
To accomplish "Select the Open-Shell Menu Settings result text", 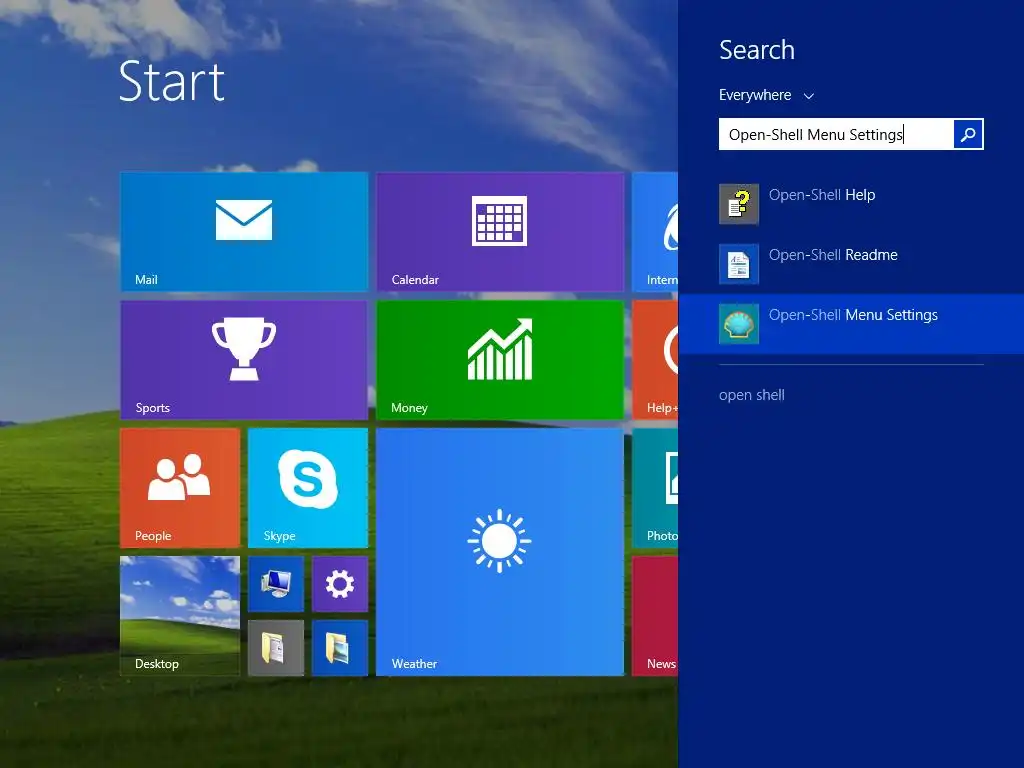I will coord(853,315).
